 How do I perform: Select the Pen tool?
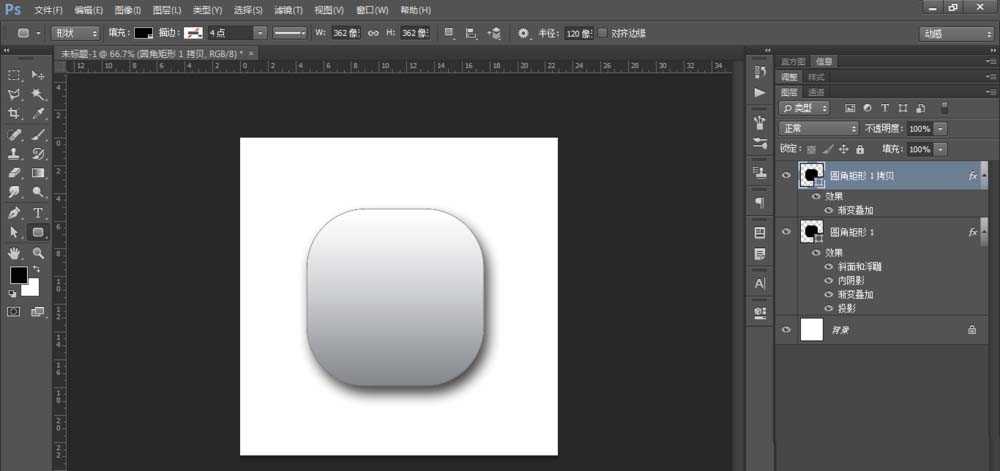coord(15,213)
